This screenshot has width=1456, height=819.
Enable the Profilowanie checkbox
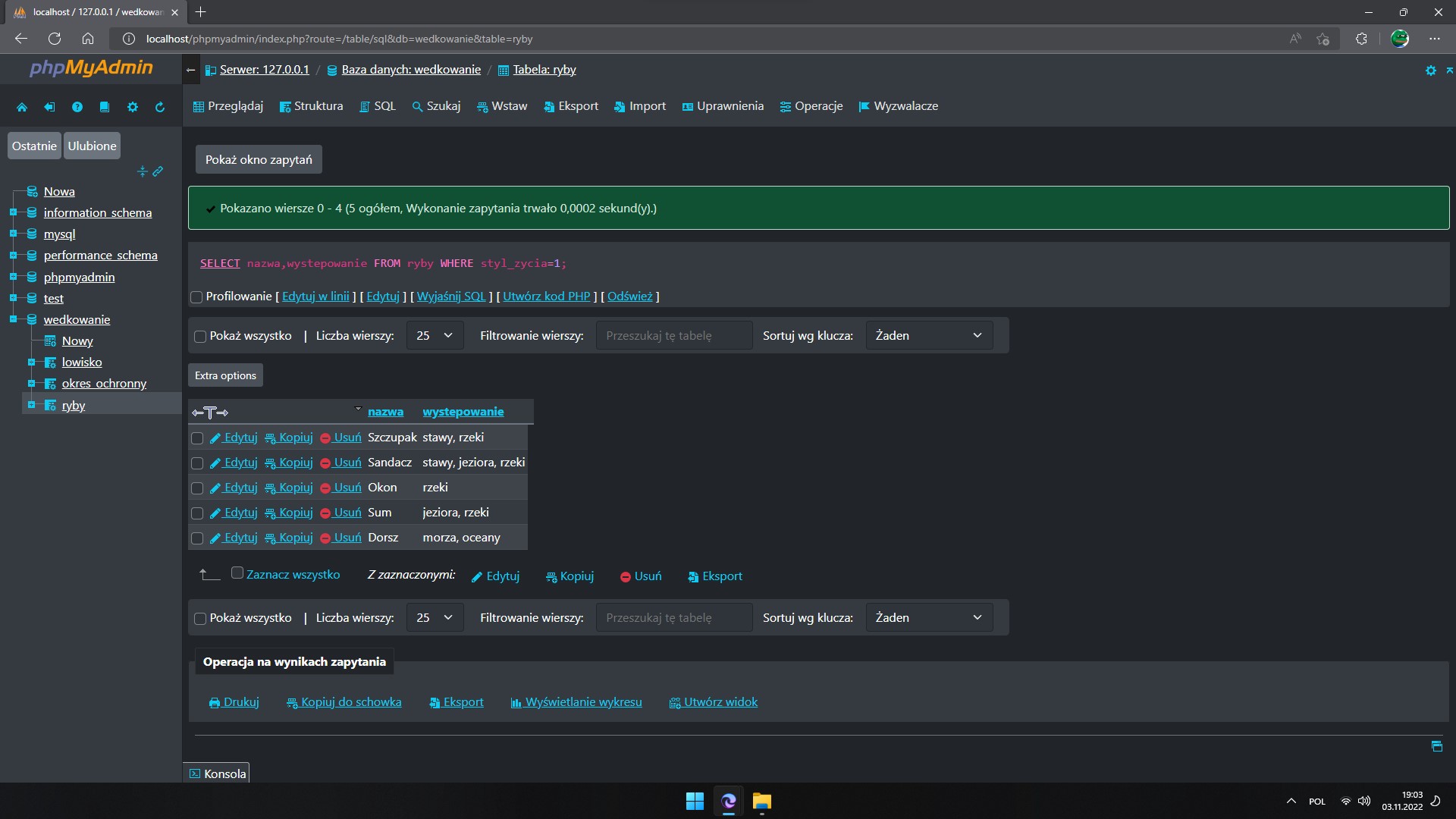point(196,297)
